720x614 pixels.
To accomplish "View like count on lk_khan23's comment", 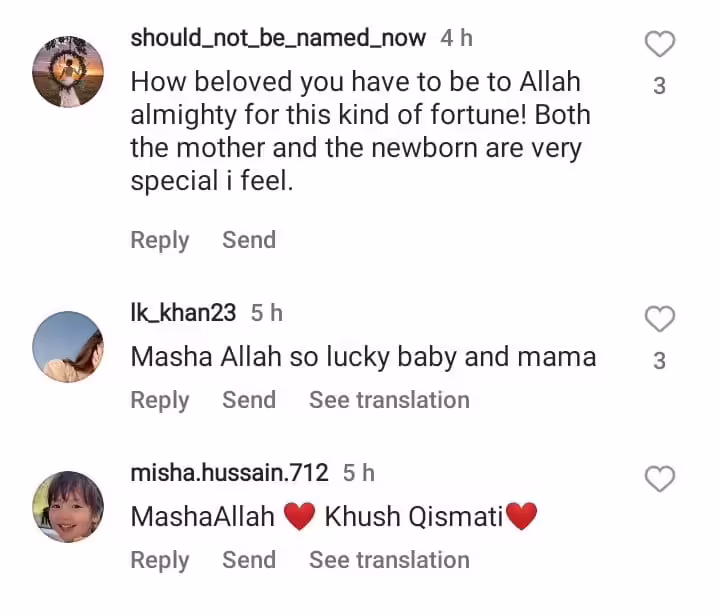I will pyautogui.click(x=659, y=361).
